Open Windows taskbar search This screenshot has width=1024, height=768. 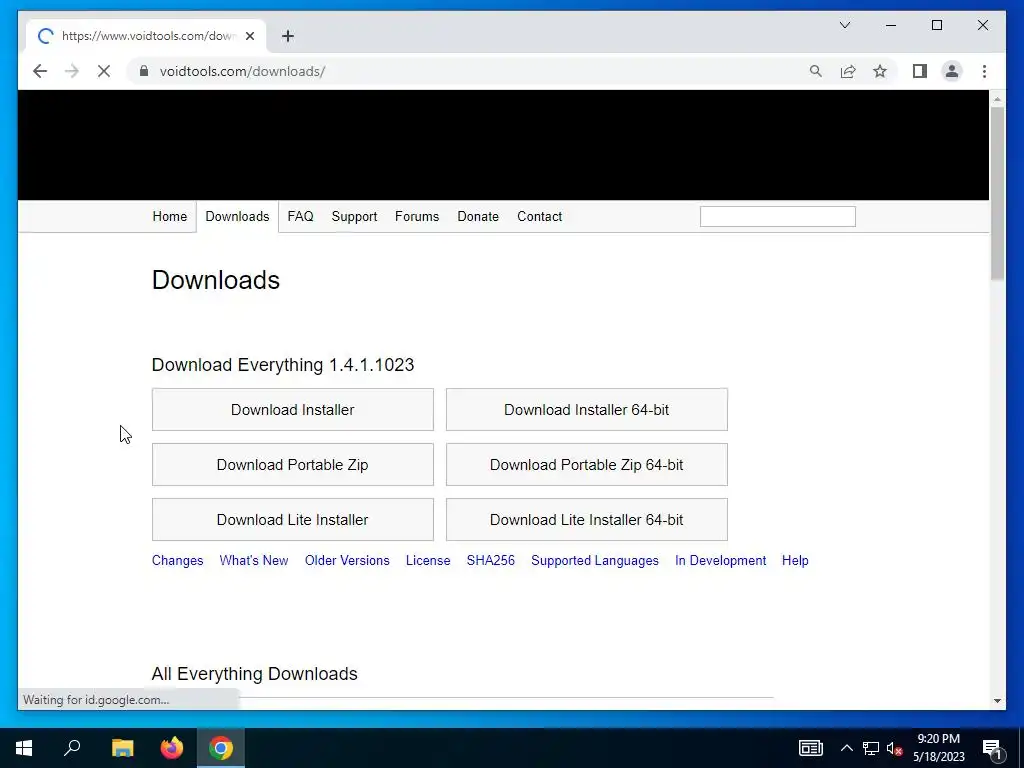pos(72,748)
